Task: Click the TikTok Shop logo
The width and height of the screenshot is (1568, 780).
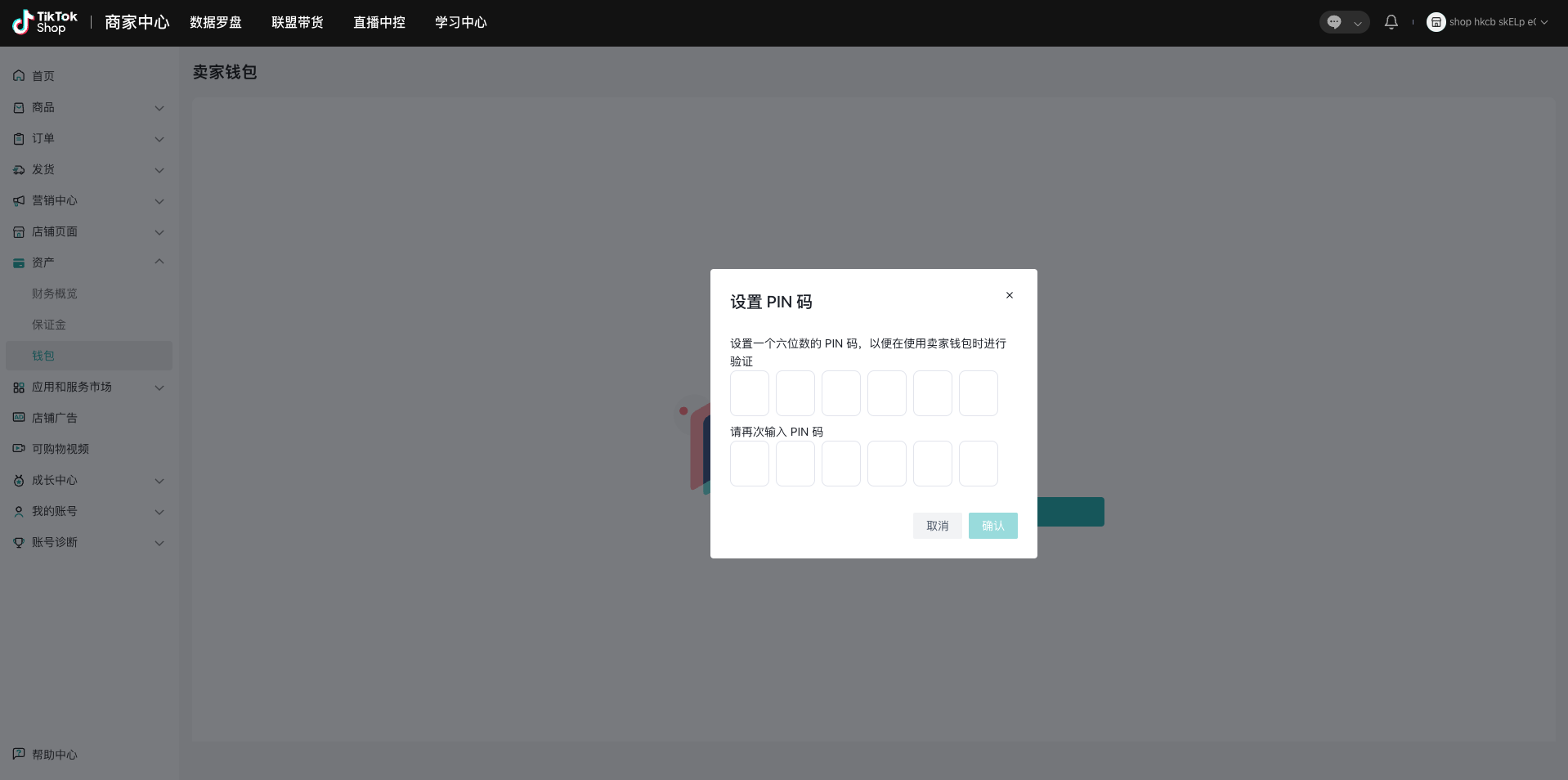Action: pyautogui.click(x=45, y=22)
